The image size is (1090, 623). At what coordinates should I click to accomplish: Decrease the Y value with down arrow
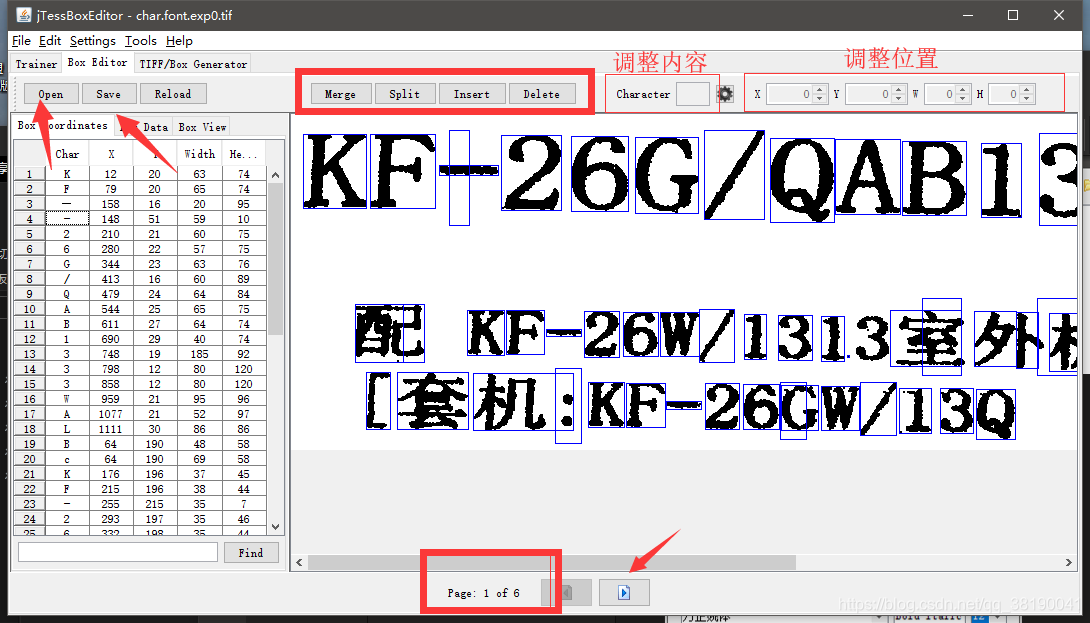[x=900, y=99]
